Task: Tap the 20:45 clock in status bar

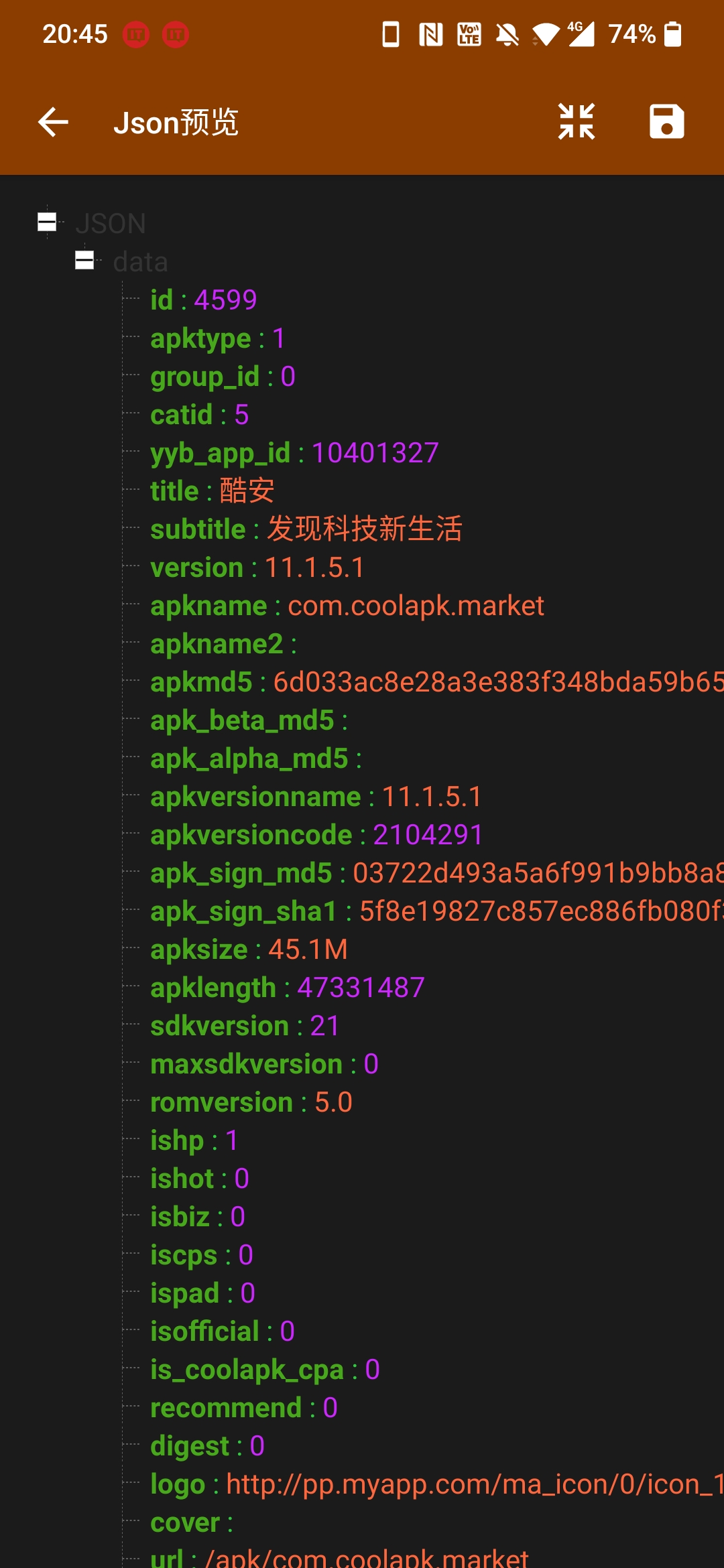Action: (75, 34)
